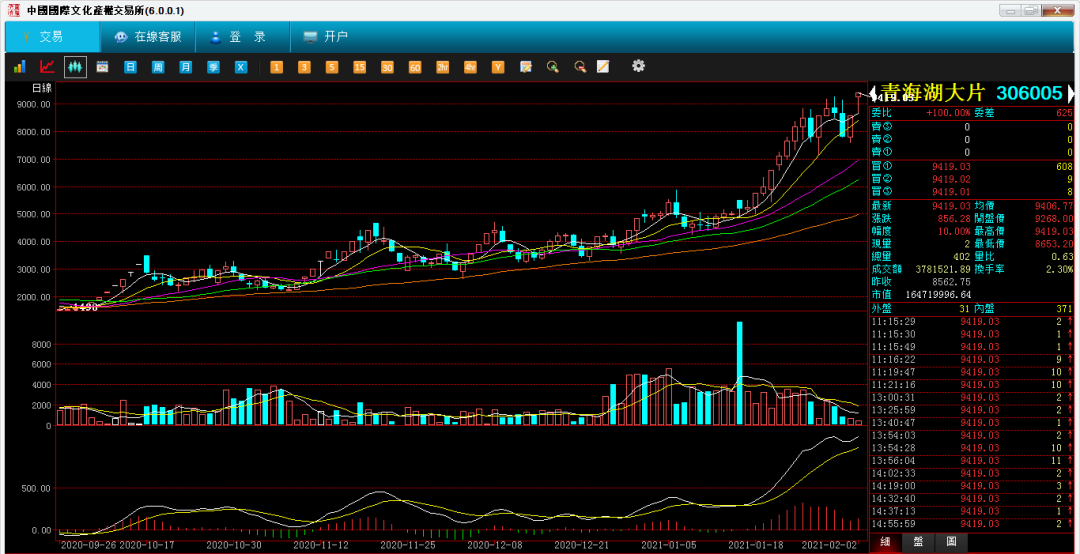1080x554 pixels.
Task: Switch to the 細 details tab
Action: [x=885, y=542]
